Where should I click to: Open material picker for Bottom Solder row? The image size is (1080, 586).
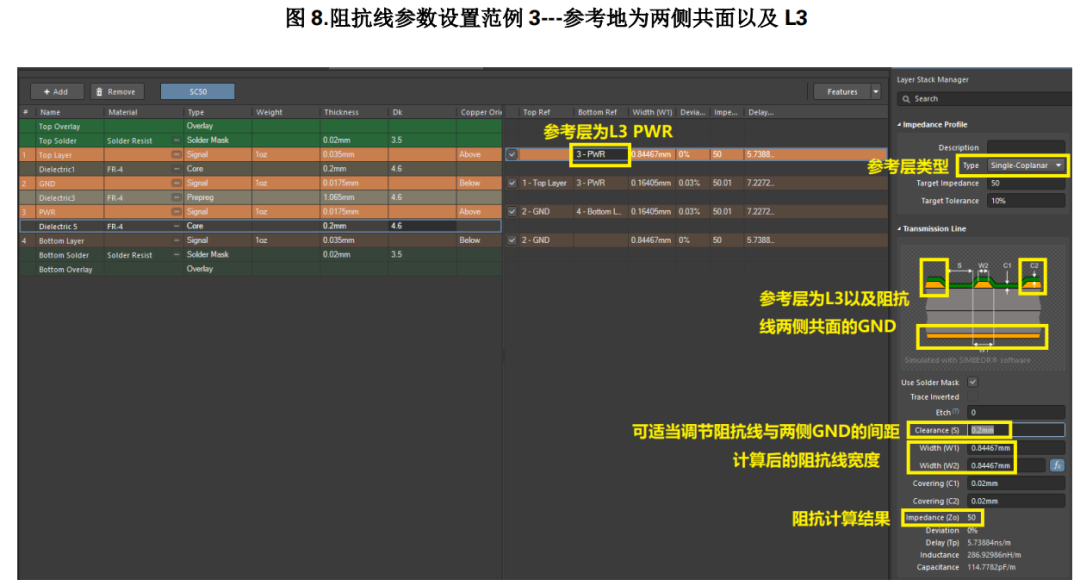click(176, 255)
